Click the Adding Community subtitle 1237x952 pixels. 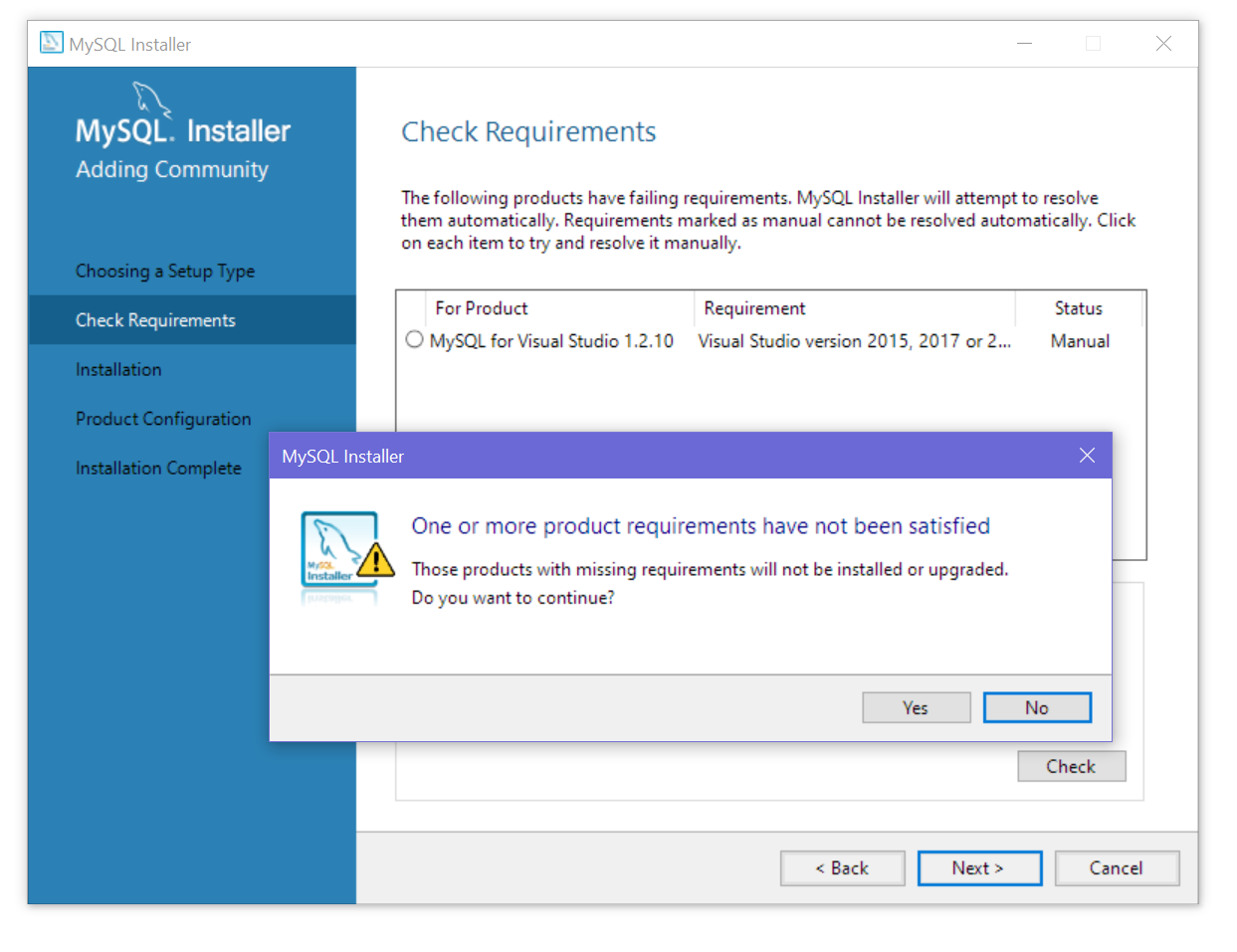tap(172, 169)
